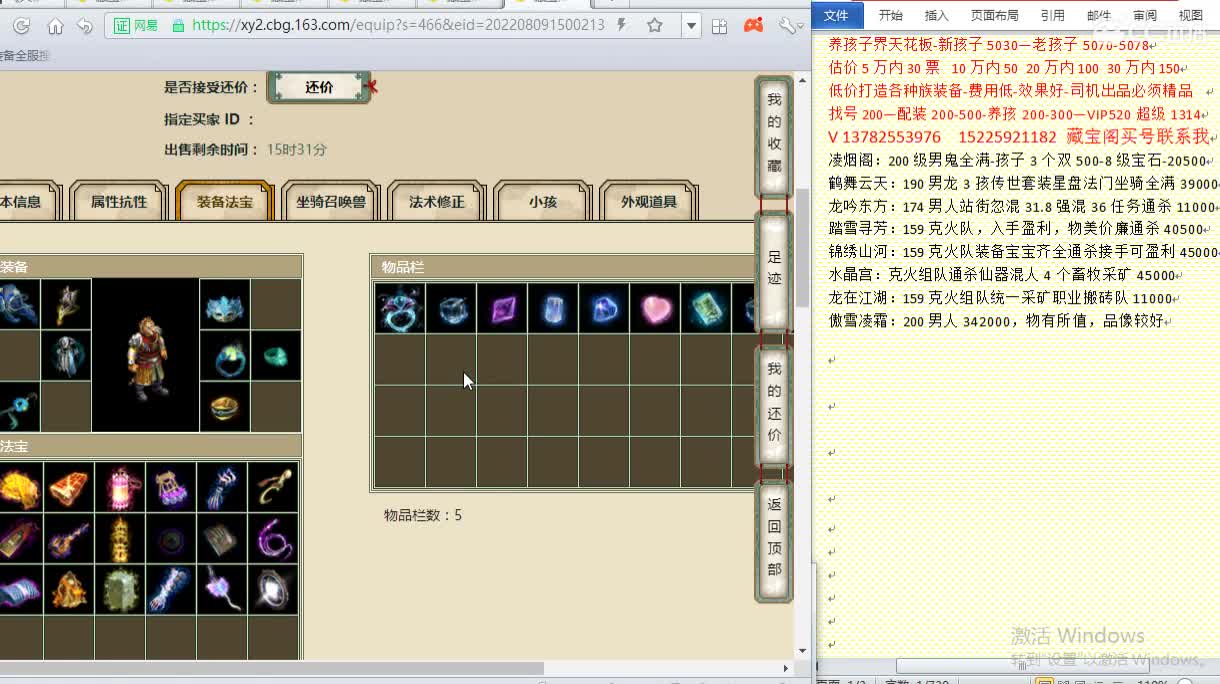Click the blue claw treasure icon
This screenshot has height=684, width=1220.
[x=222, y=487]
